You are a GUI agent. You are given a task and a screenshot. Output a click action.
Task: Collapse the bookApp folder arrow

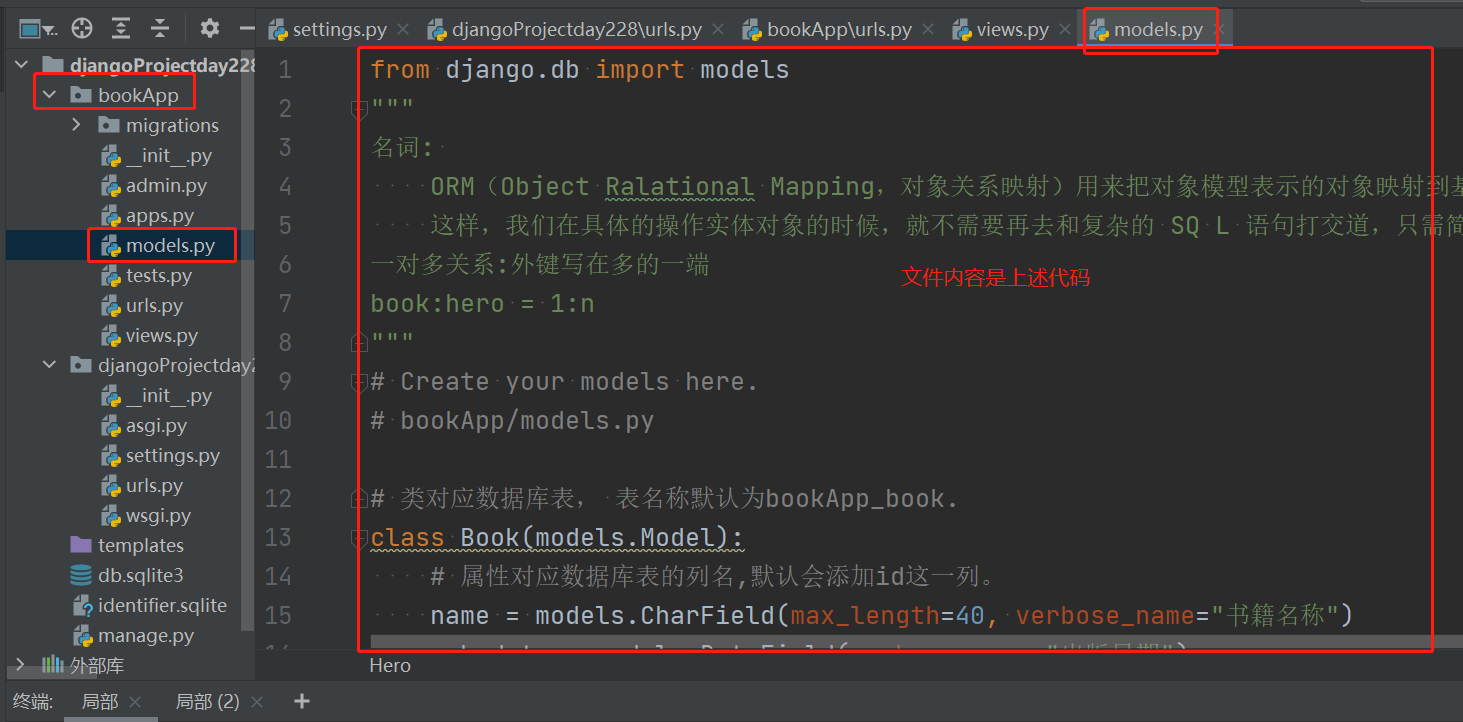(50, 96)
